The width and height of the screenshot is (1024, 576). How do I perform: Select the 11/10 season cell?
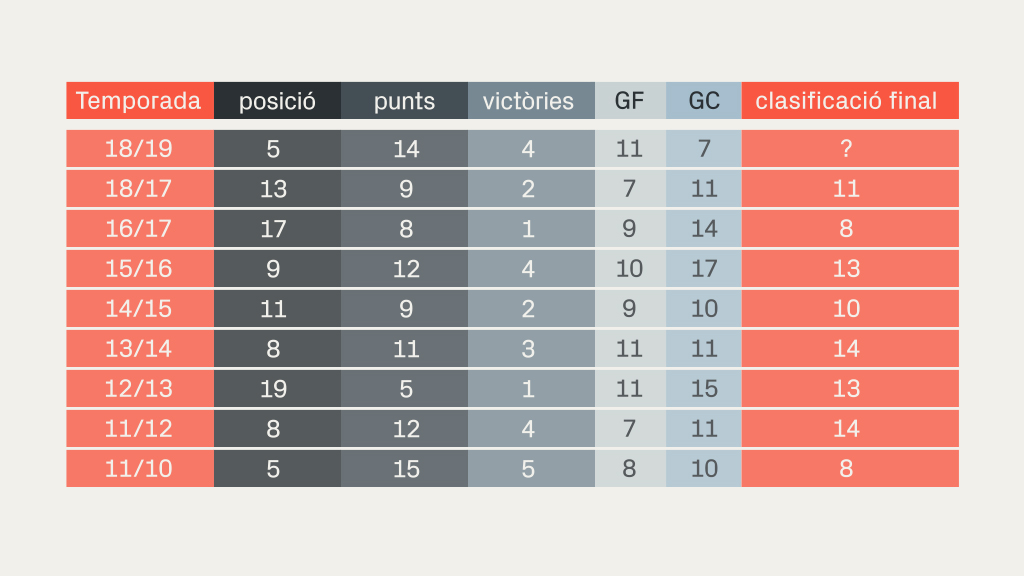(x=140, y=468)
